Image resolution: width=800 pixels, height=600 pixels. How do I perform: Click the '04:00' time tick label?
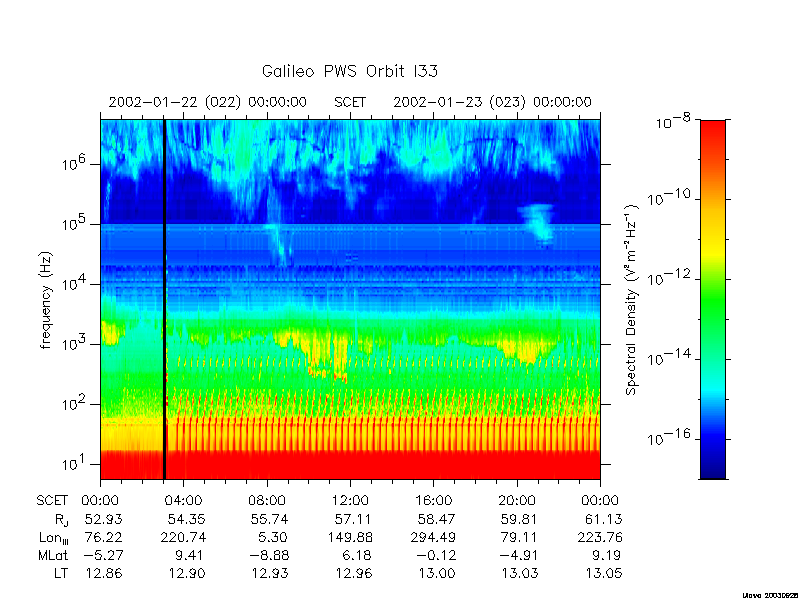pos(183,501)
